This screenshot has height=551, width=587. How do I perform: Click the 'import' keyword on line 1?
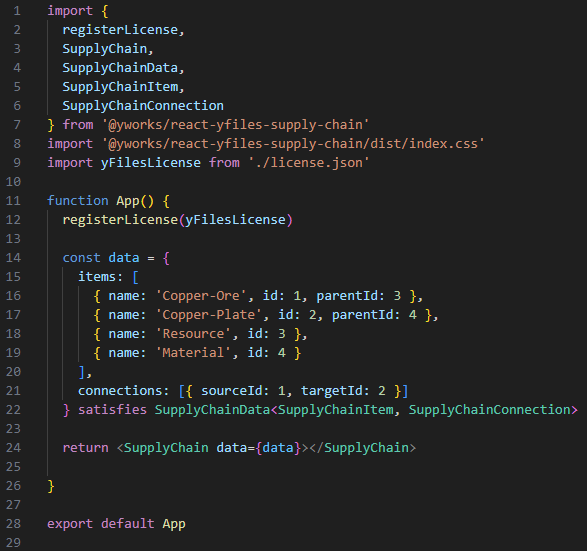click(70, 11)
